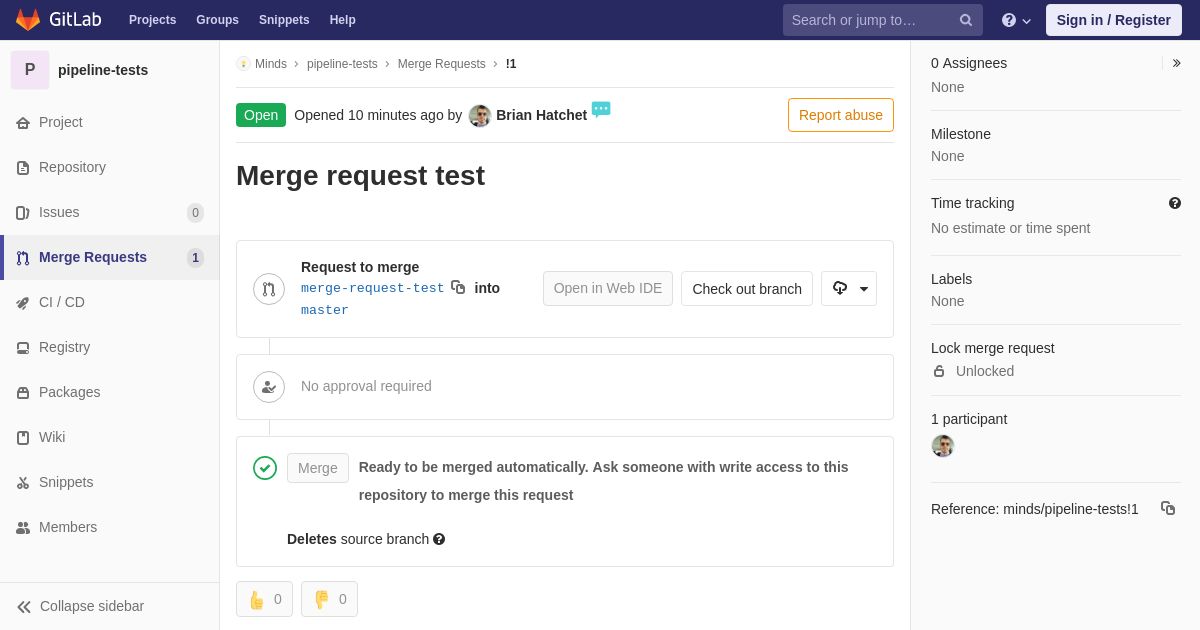Go to Snippets in top navigation
1200x630 pixels.
point(284,20)
